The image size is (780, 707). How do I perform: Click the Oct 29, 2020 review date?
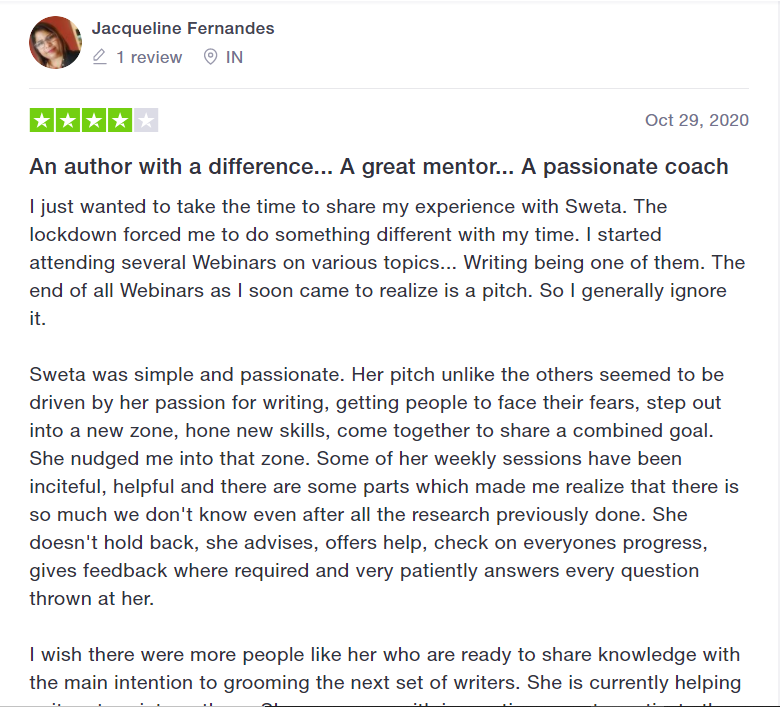[696, 120]
